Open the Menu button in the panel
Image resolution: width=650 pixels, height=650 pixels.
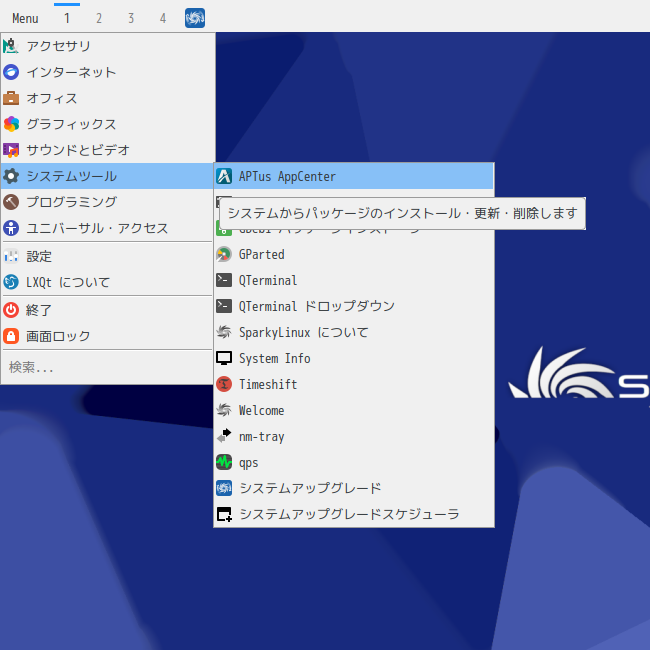click(x=25, y=18)
